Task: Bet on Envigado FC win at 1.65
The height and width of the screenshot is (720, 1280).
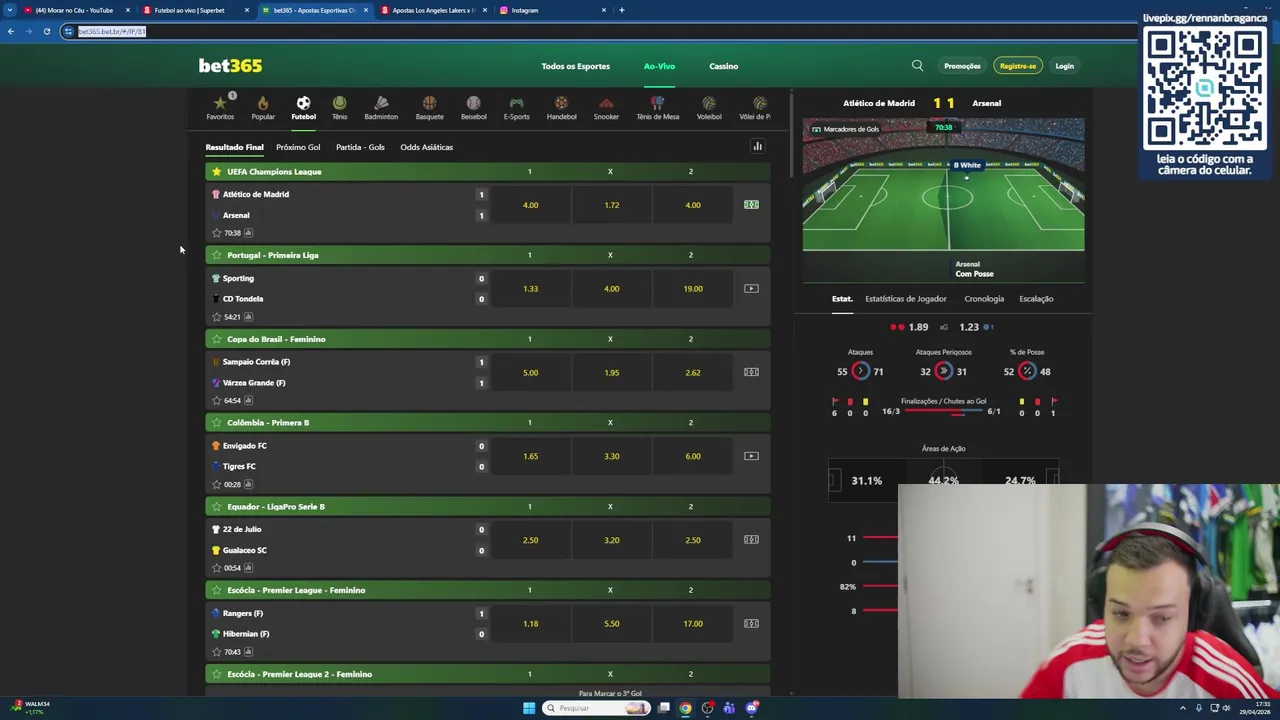Action: click(530, 456)
